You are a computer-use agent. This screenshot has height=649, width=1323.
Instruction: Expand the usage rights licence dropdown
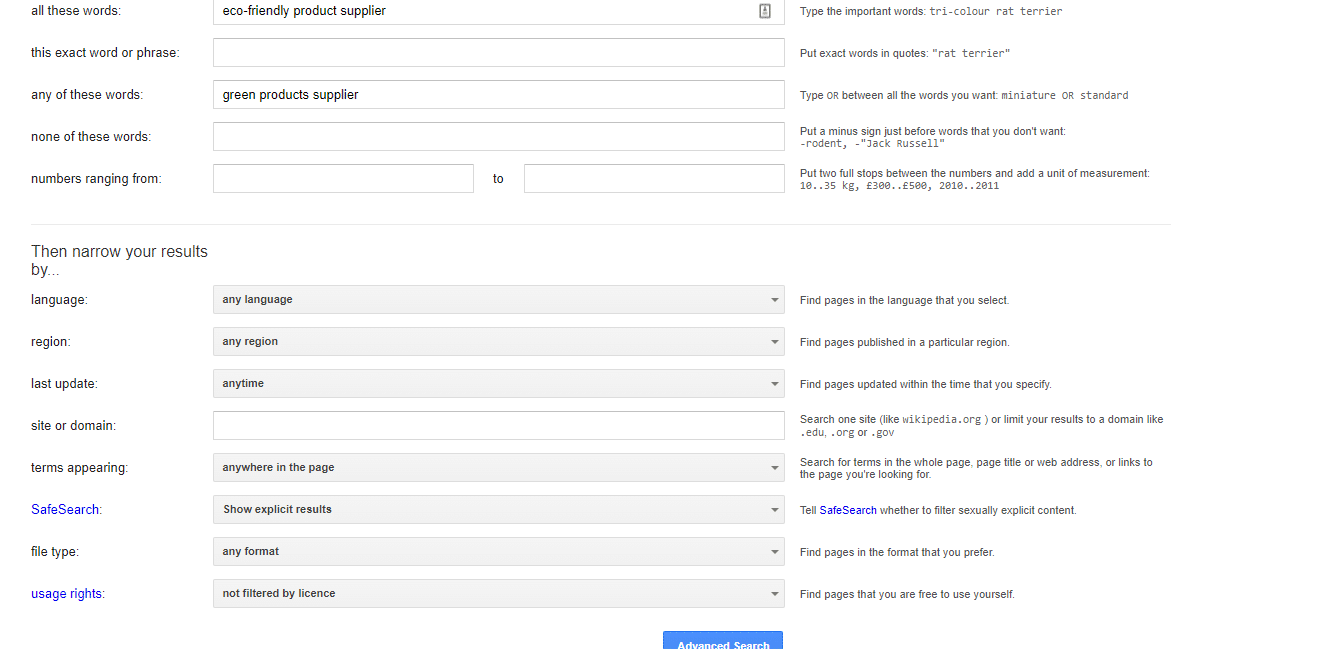pos(498,594)
